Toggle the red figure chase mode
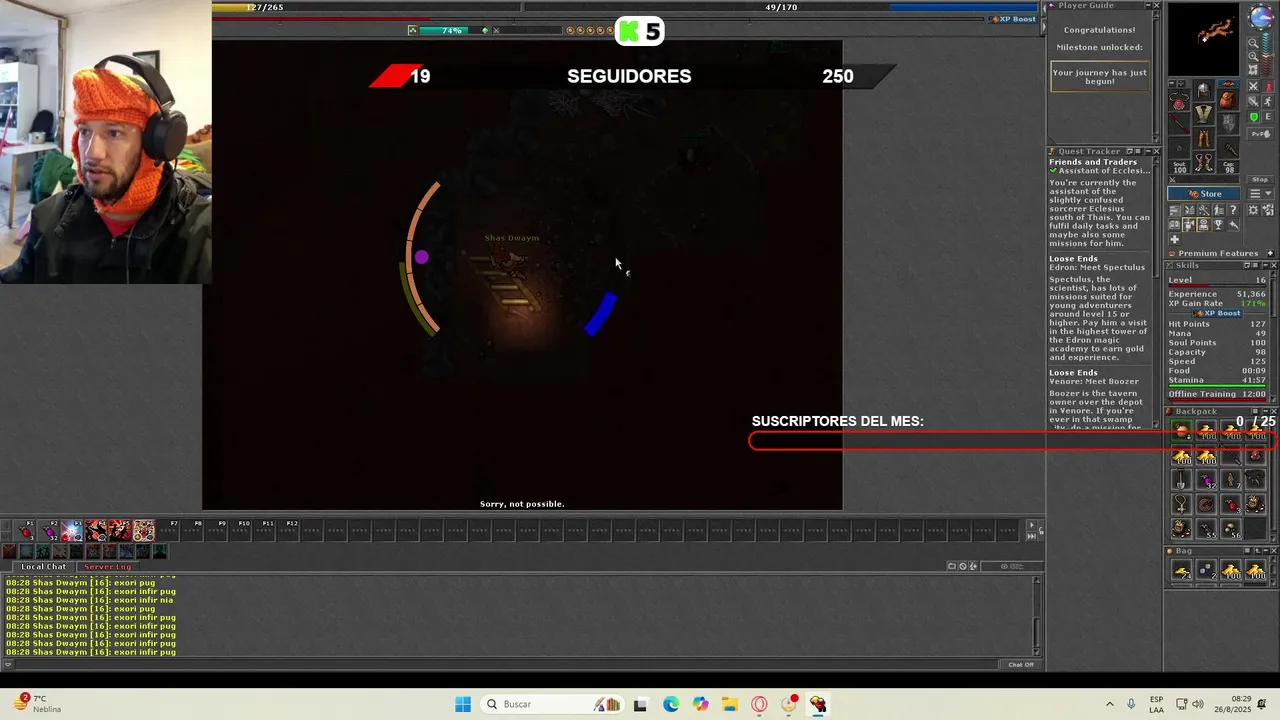Screen dimensions: 1280x720 pyautogui.click(x=1267, y=86)
